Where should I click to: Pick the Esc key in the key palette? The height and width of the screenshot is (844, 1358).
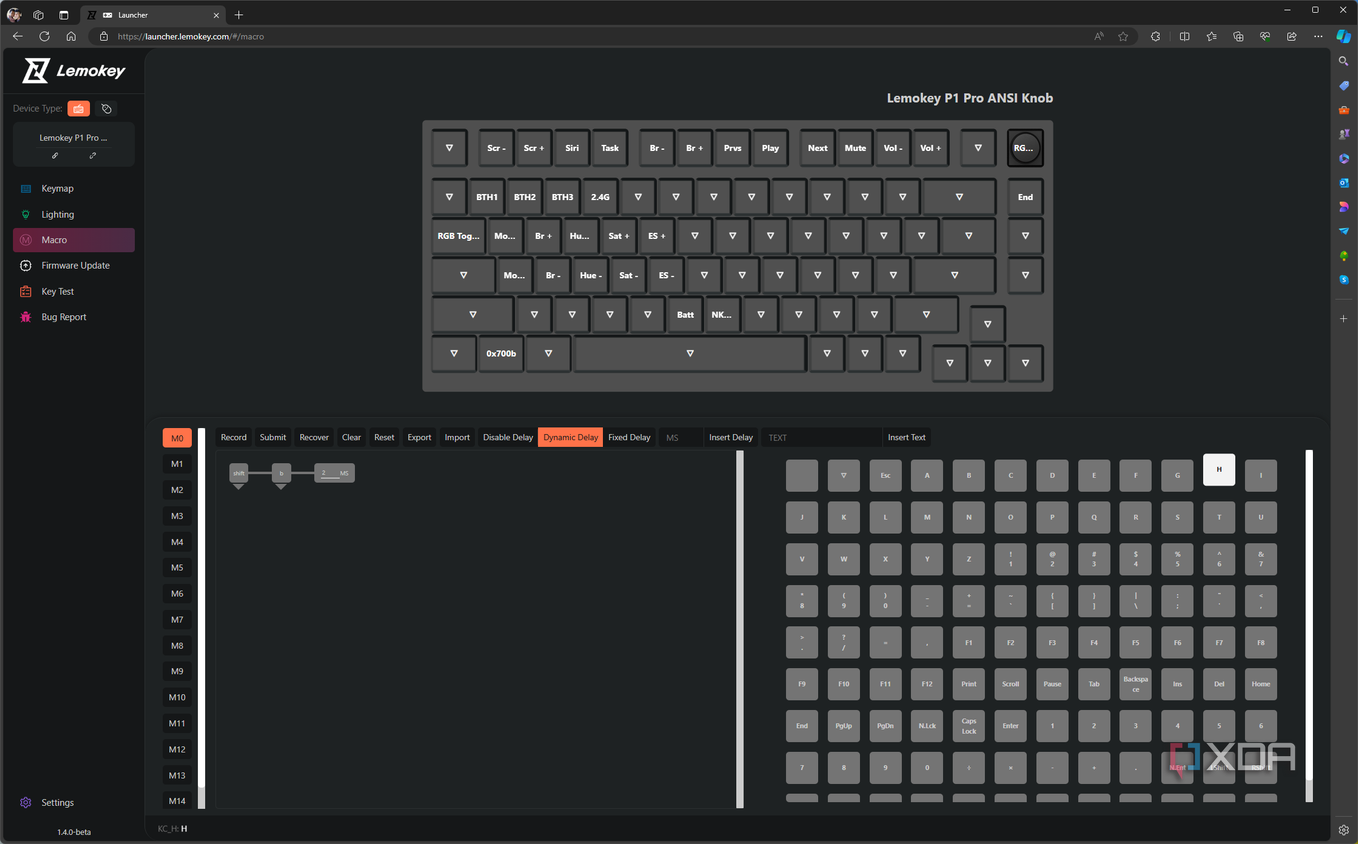(885, 476)
